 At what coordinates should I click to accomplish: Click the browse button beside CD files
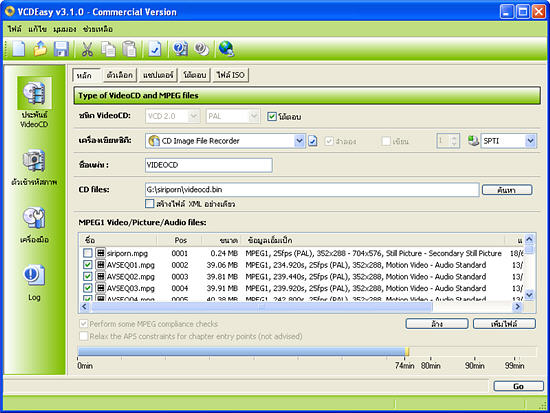pyautogui.click(x=507, y=190)
